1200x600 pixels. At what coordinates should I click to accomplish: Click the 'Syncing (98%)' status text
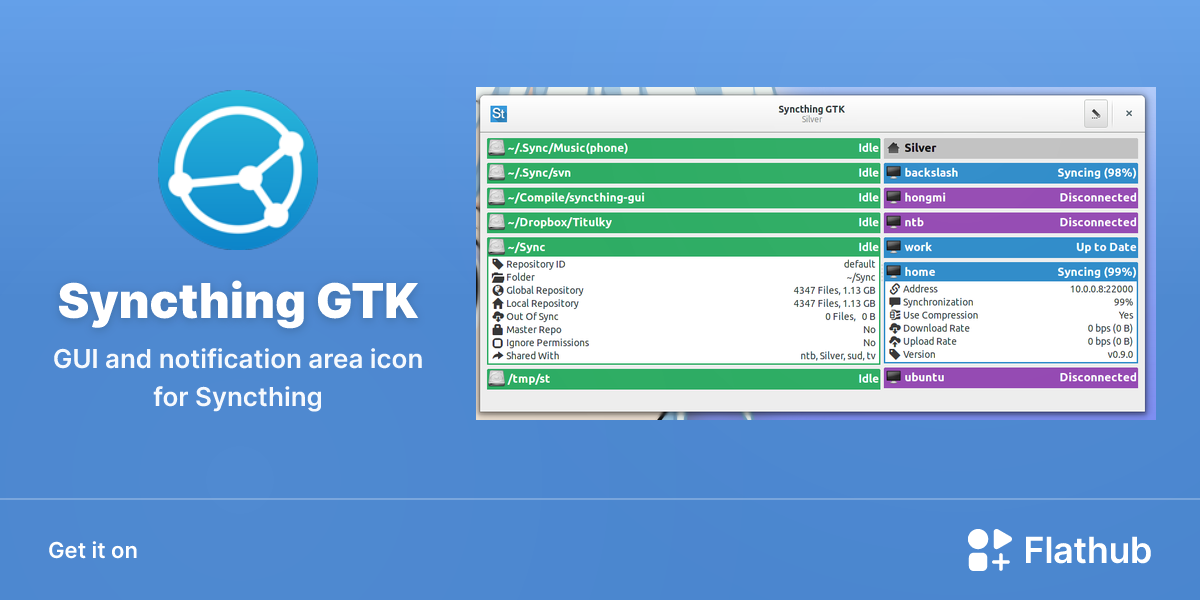(x=1096, y=173)
